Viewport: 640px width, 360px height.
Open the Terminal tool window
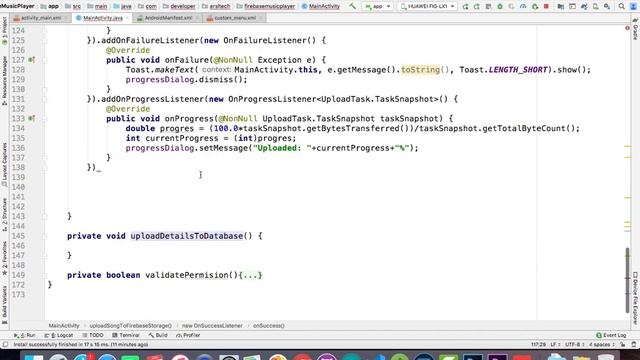pyautogui.click(x=126, y=335)
